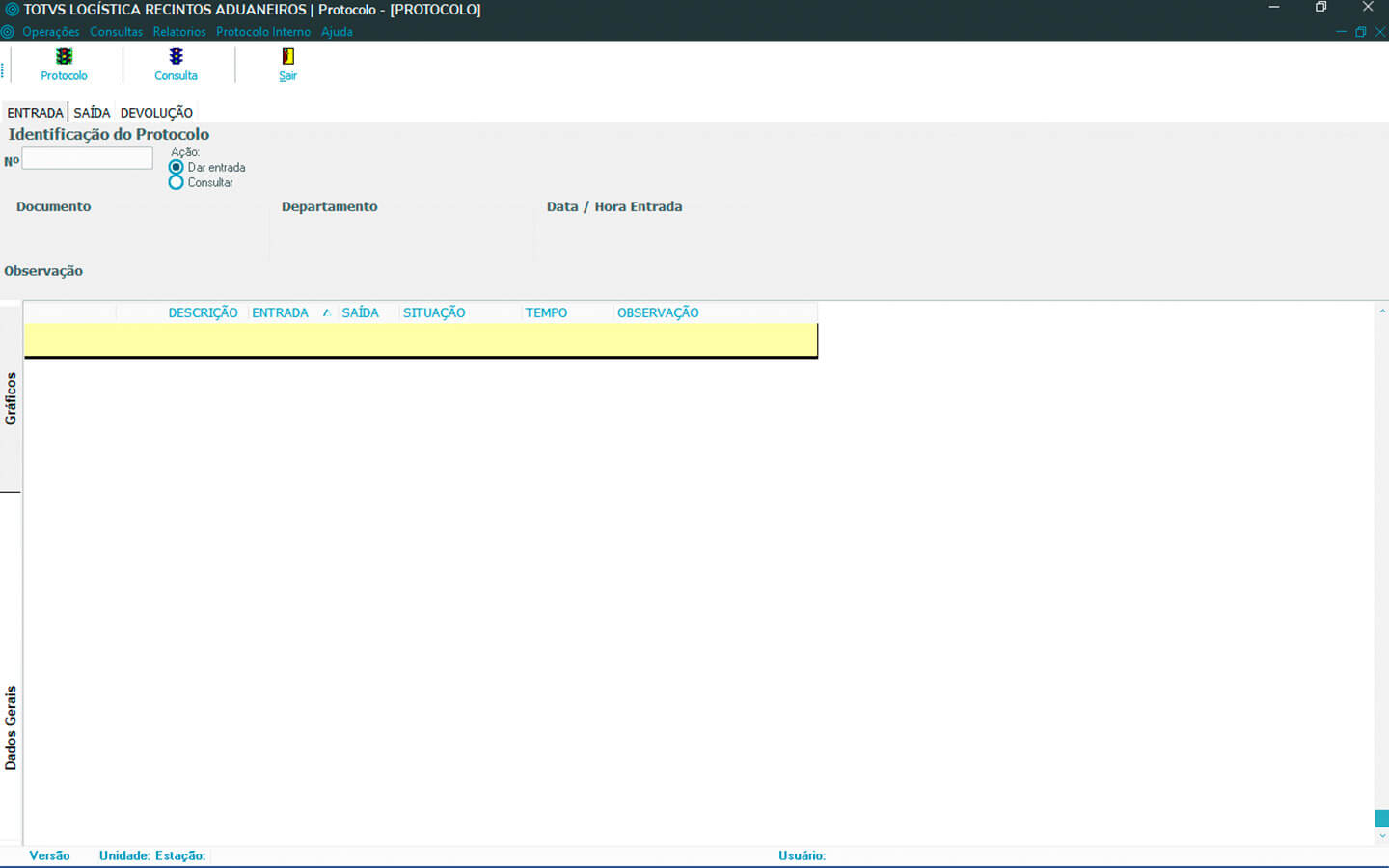Expand the Protocolo Interno menu
This screenshot has height=868, width=1389.
[x=263, y=32]
